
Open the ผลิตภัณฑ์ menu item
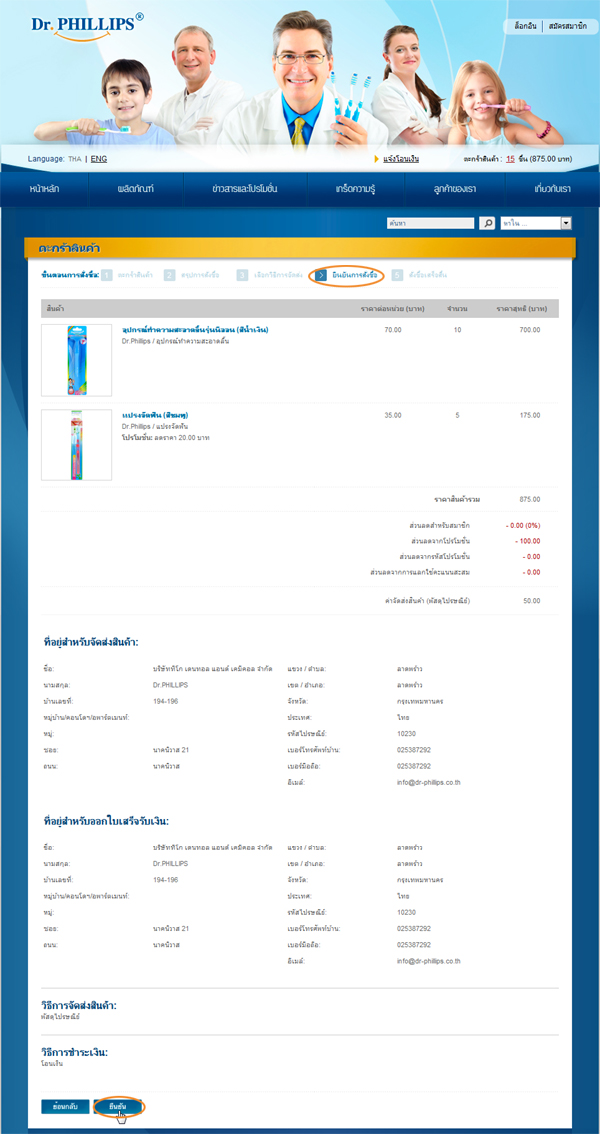tap(135, 188)
